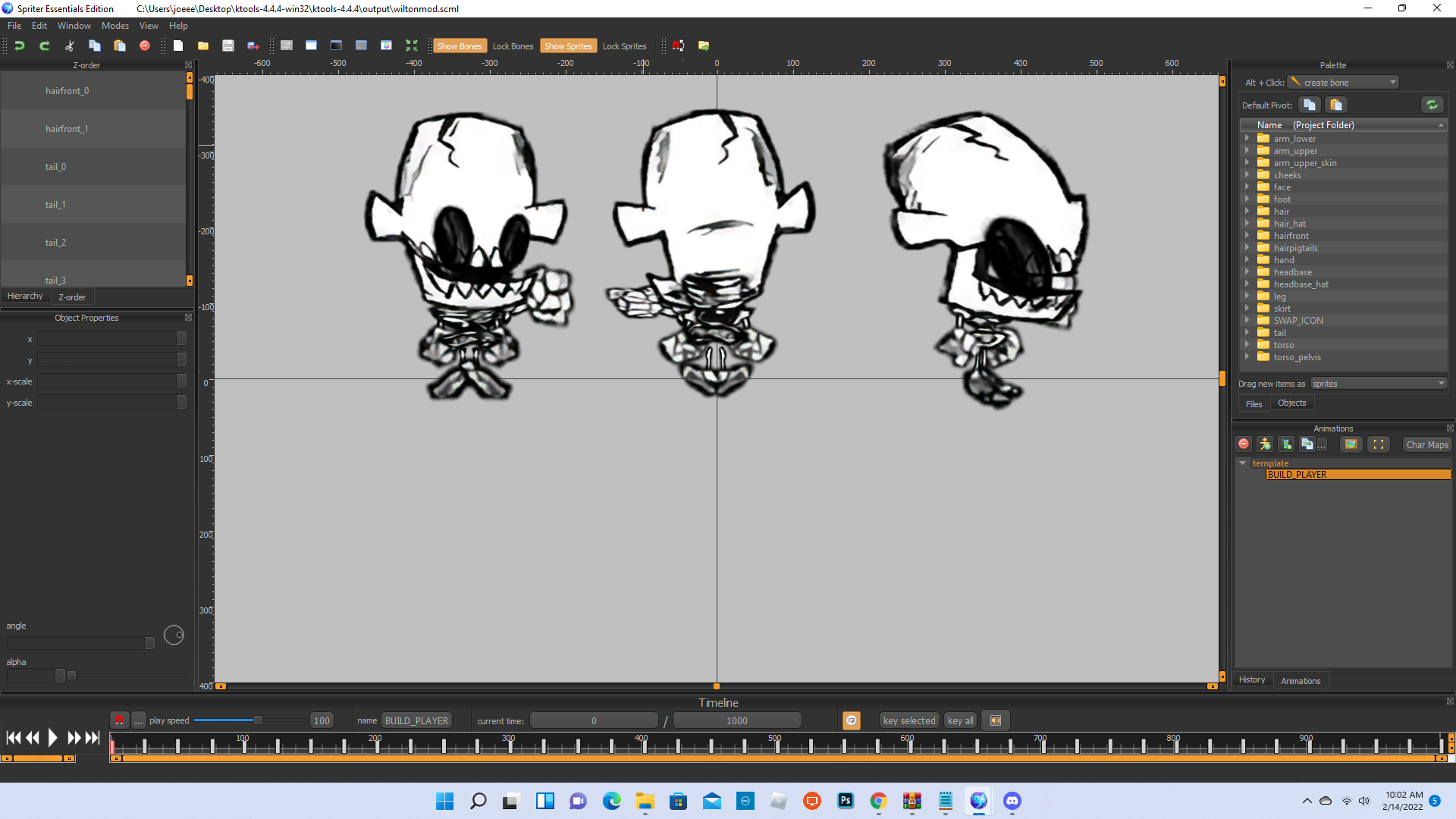Open the create bone Alt+Click dropdown
1456x819 pixels.
(1344, 83)
